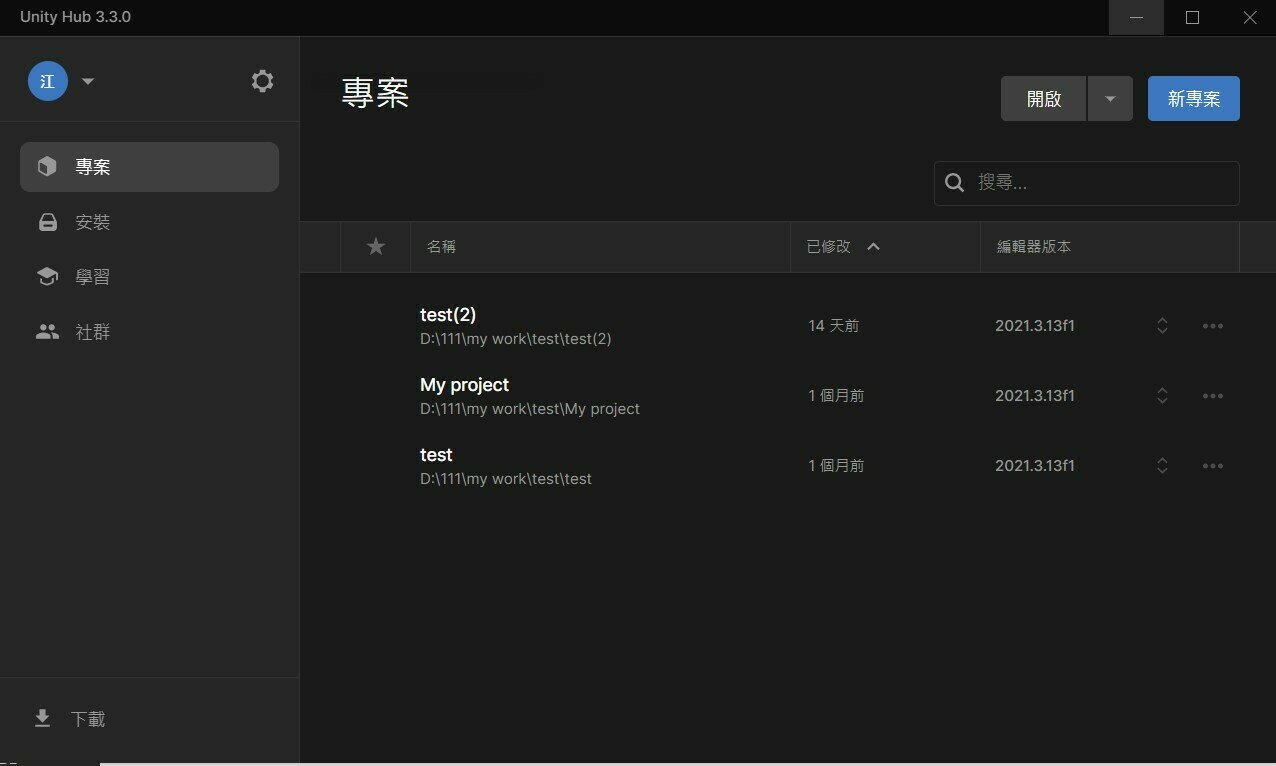Image resolution: width=1276 pixels, height=766 pixels.
Task: Open the 安裝 sidebar section
Action: coord(149,222)
